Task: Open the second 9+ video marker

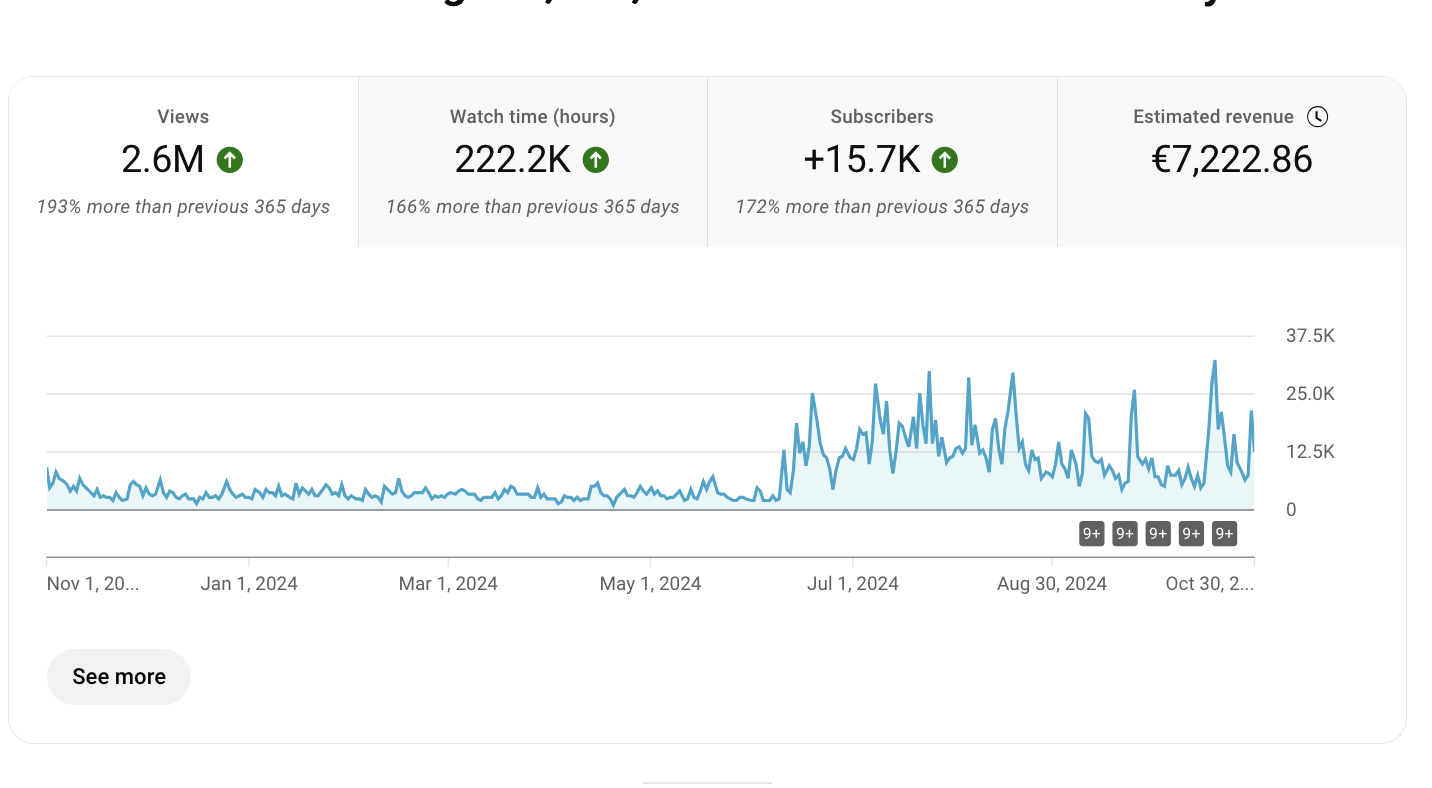Action: (x=1125, y=534)
